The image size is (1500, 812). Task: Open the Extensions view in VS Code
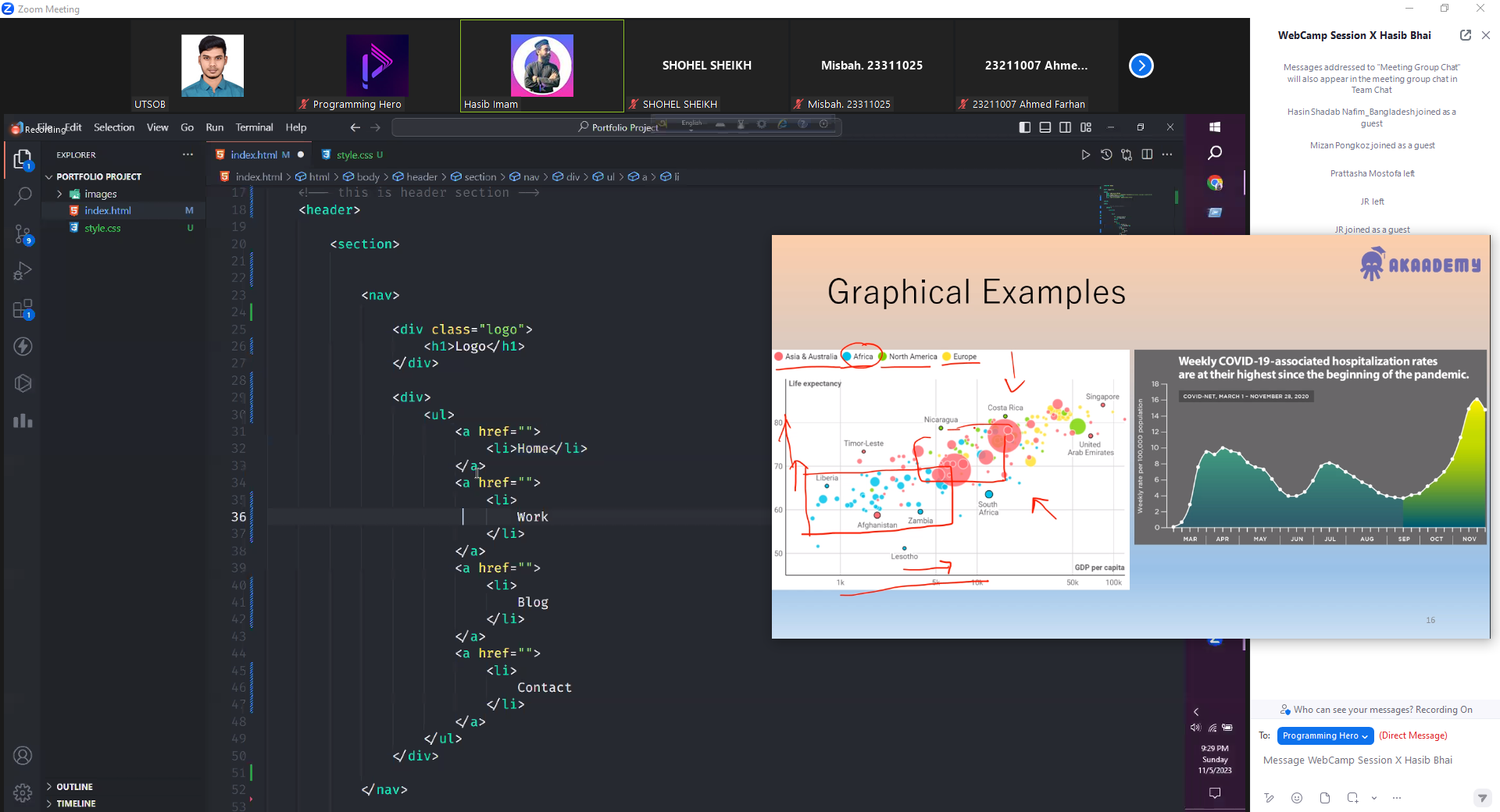click(x=23, y=309)
